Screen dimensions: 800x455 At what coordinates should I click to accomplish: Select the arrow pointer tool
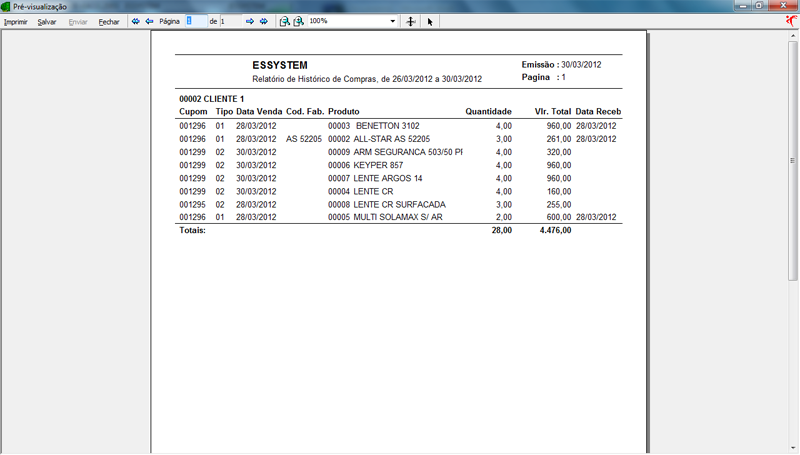coord(430,21)
